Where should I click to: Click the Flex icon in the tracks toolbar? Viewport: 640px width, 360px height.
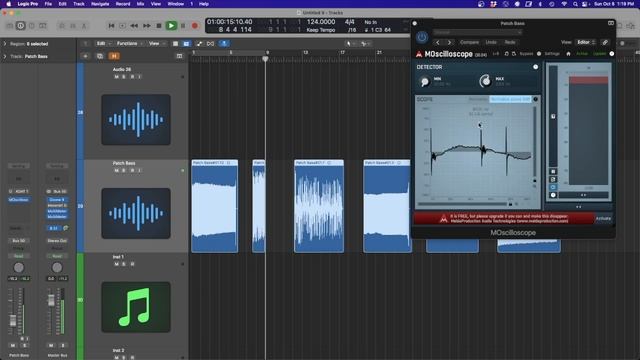[210, 43]
